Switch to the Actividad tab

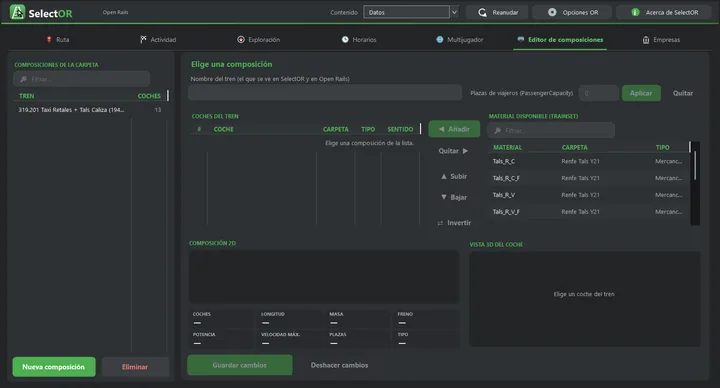coord(158,39)
